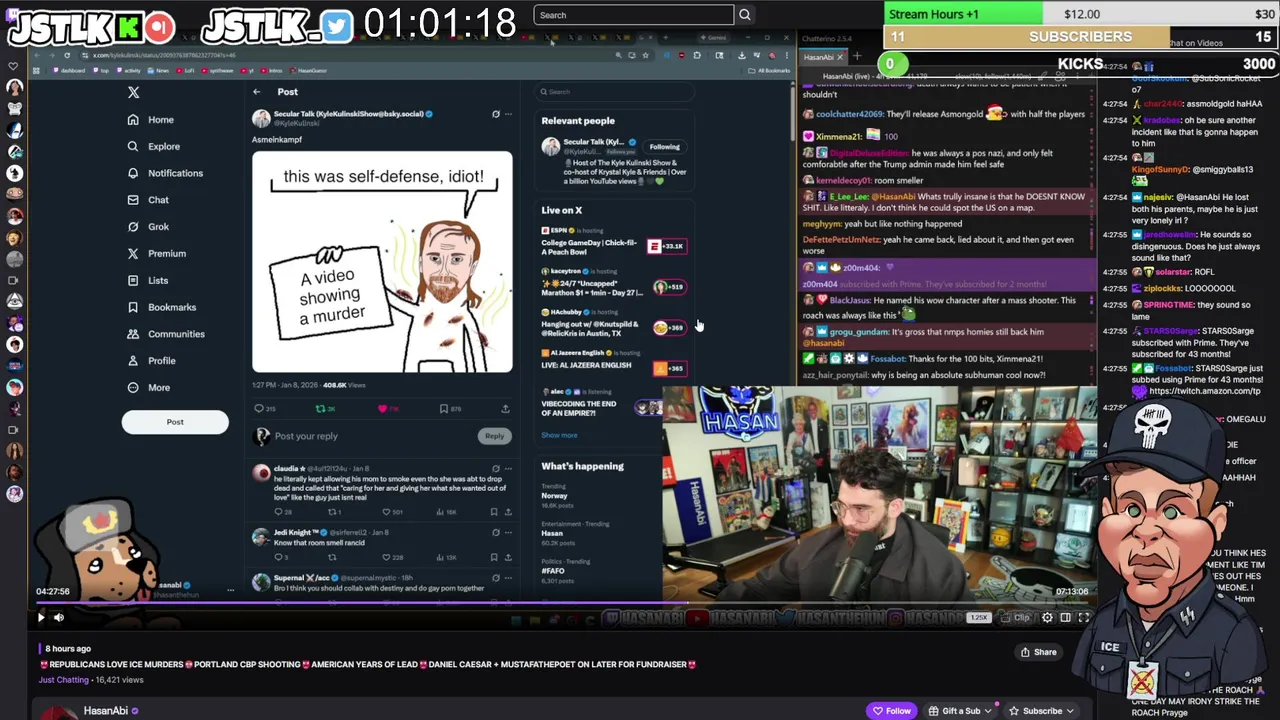Open Communities in X sidebar
Screen dimensions: 1280x720
pyautogui.click(x=166, y=334)
